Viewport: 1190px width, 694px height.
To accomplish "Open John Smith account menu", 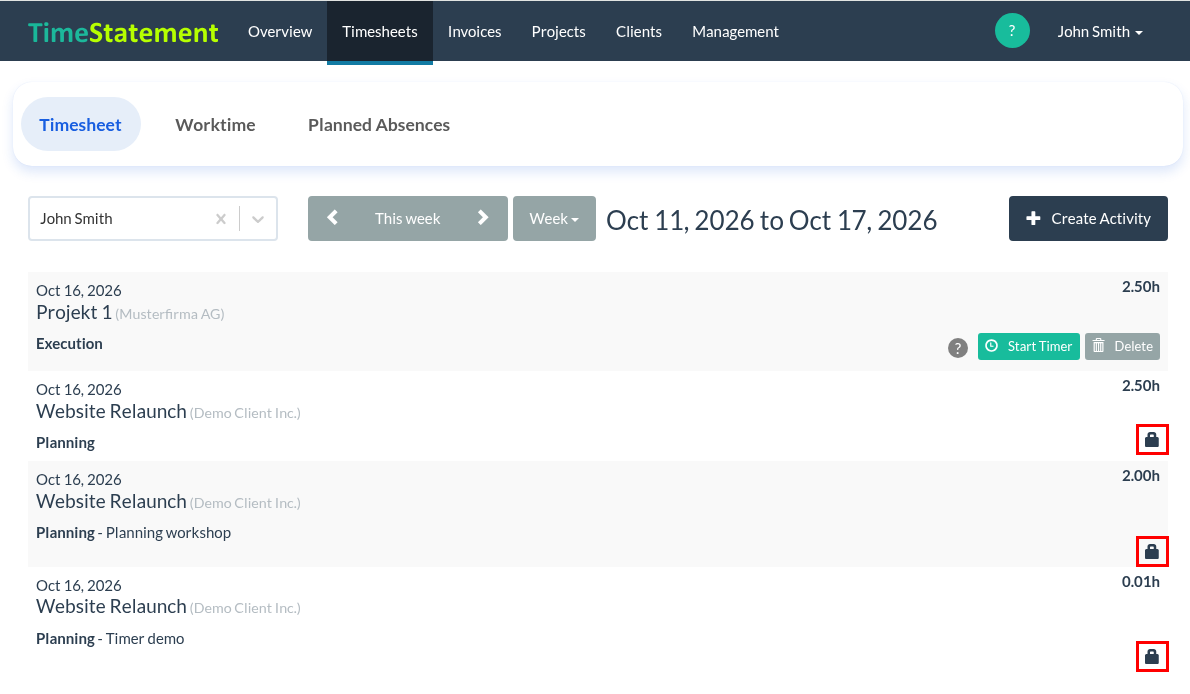I will pos(1100,32).
